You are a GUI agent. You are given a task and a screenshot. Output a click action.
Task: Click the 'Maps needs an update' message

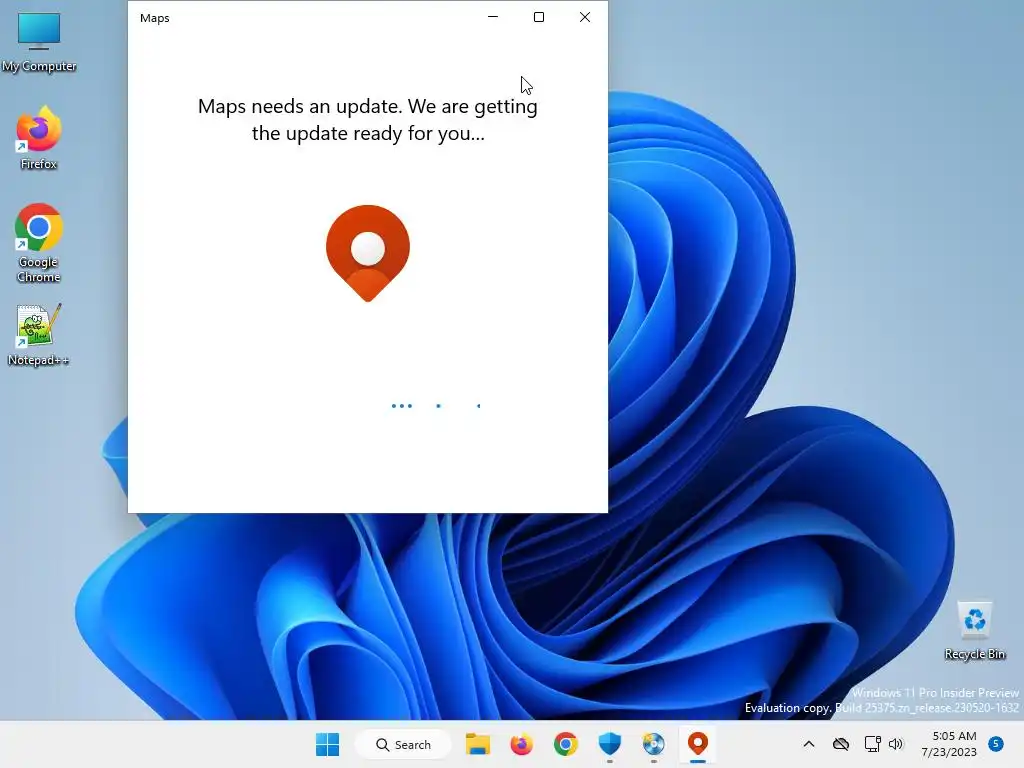[x=368, y=120]
